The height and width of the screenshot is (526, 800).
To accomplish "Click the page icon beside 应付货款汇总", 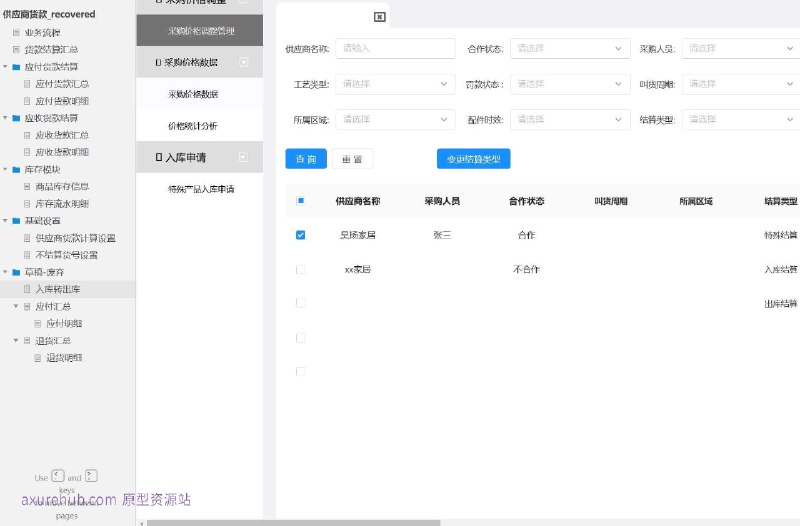I will tap(27, 84).
